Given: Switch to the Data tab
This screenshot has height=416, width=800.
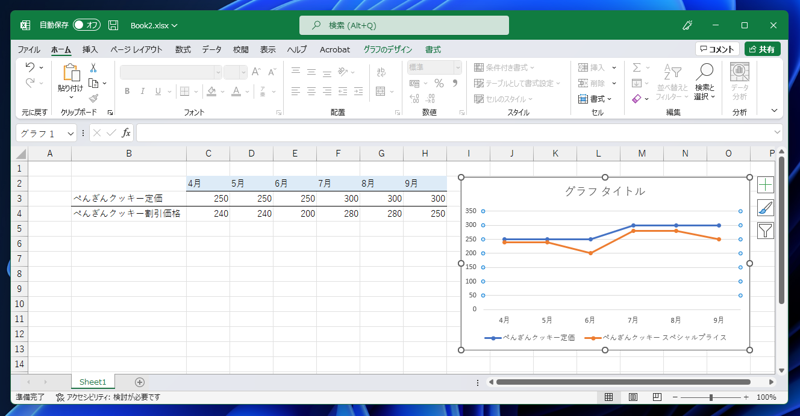Looking at the screenshot, I should click(211, 50).
